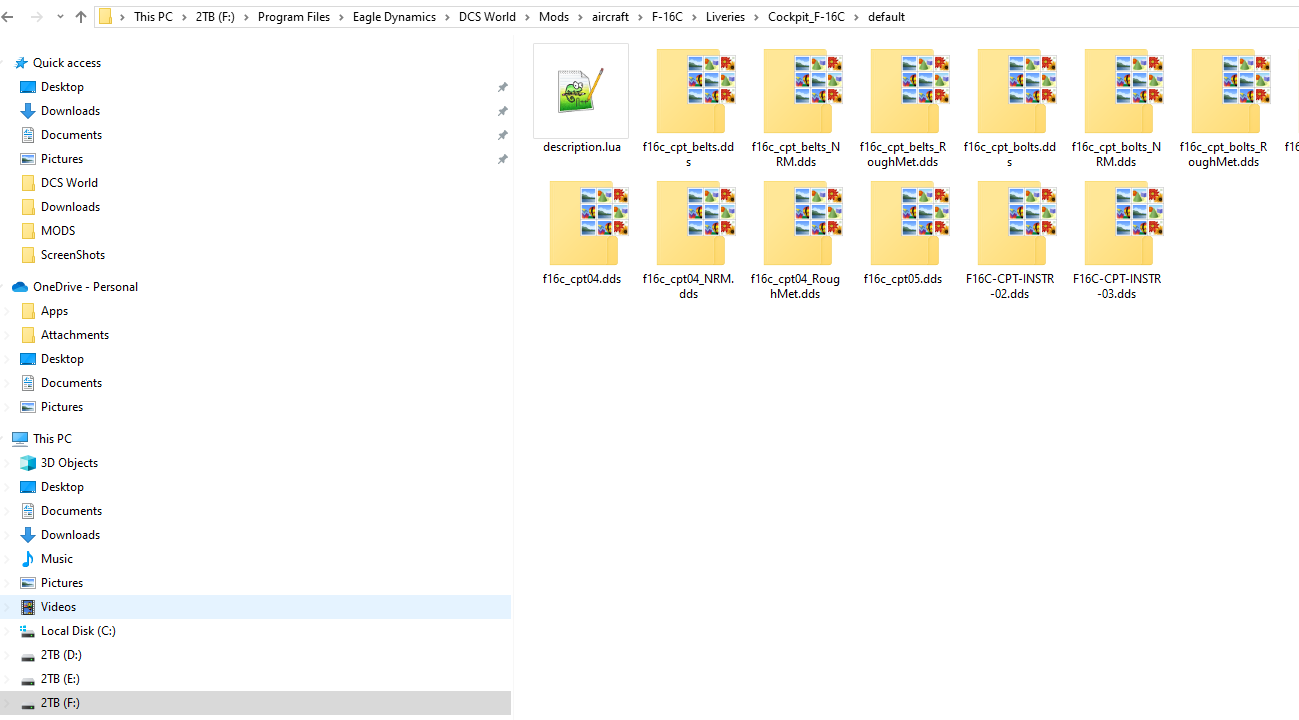Click the 2TB (F:) drive icon
The image size is (1299, 720).
coord(28,703)
